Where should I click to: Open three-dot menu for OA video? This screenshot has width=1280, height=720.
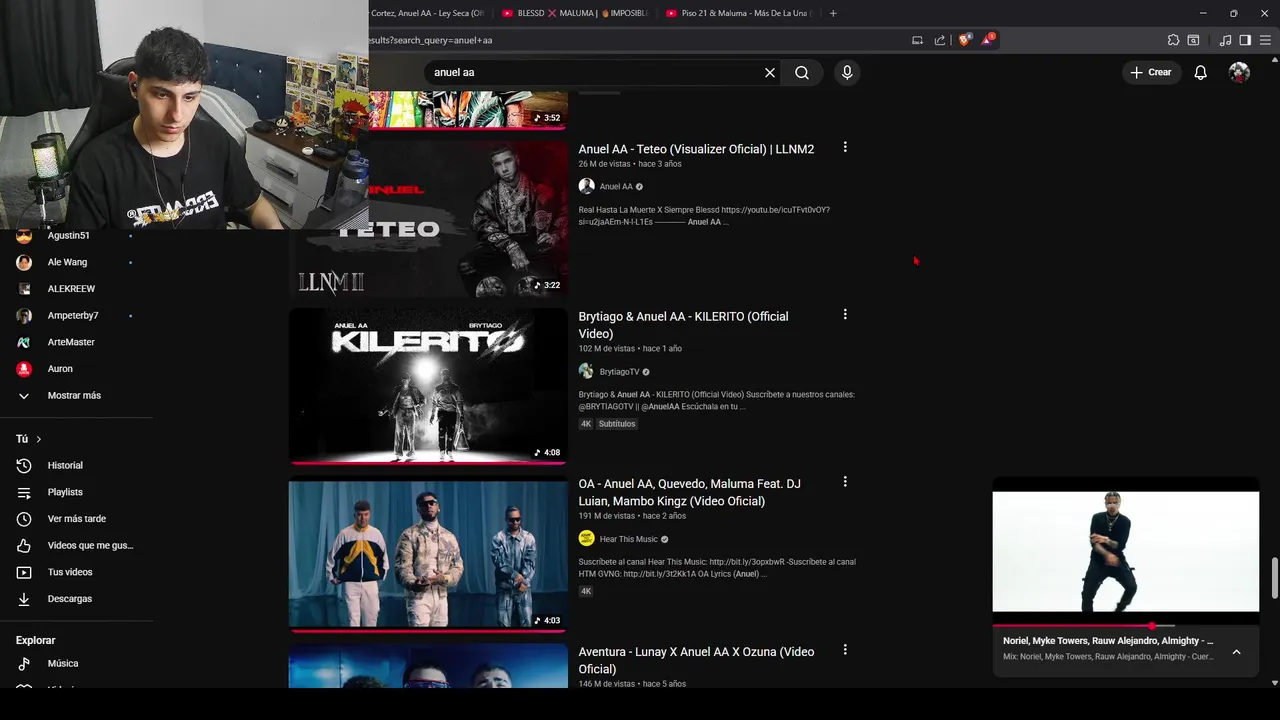tap(845, 481)
